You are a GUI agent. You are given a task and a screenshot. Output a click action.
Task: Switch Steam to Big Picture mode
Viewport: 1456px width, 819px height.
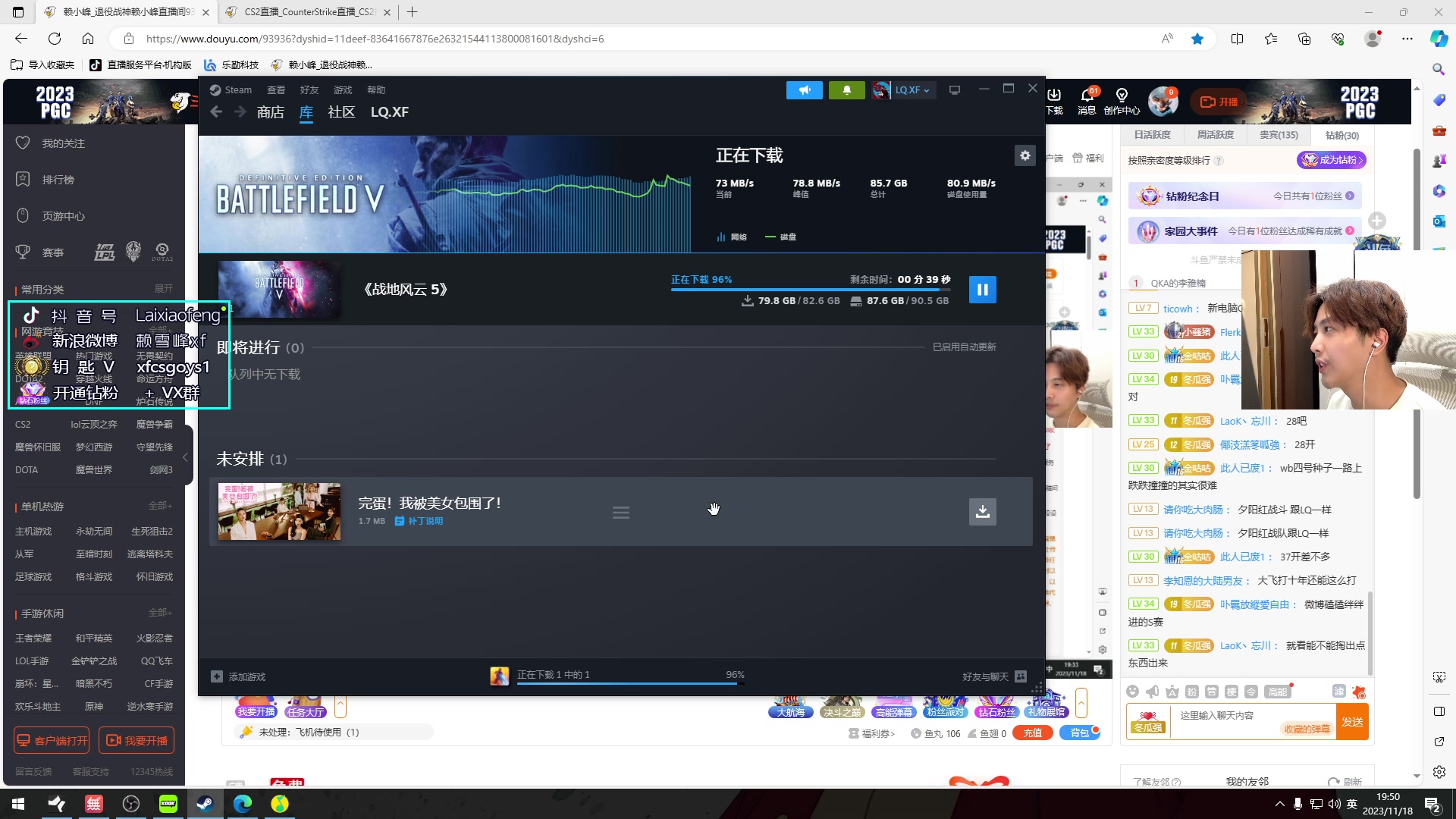click(955, 90)
